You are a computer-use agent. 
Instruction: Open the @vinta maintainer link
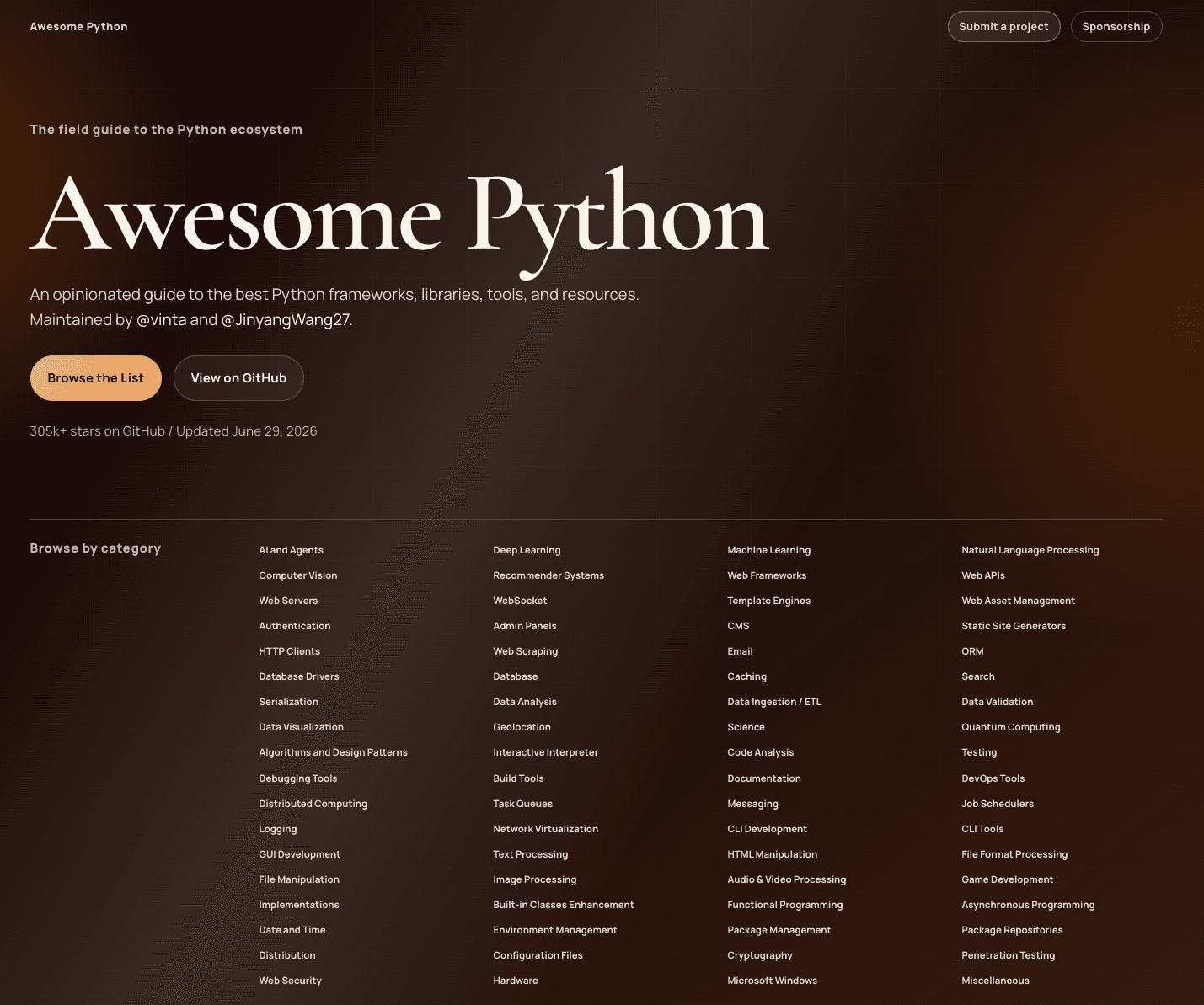[162, 320]
